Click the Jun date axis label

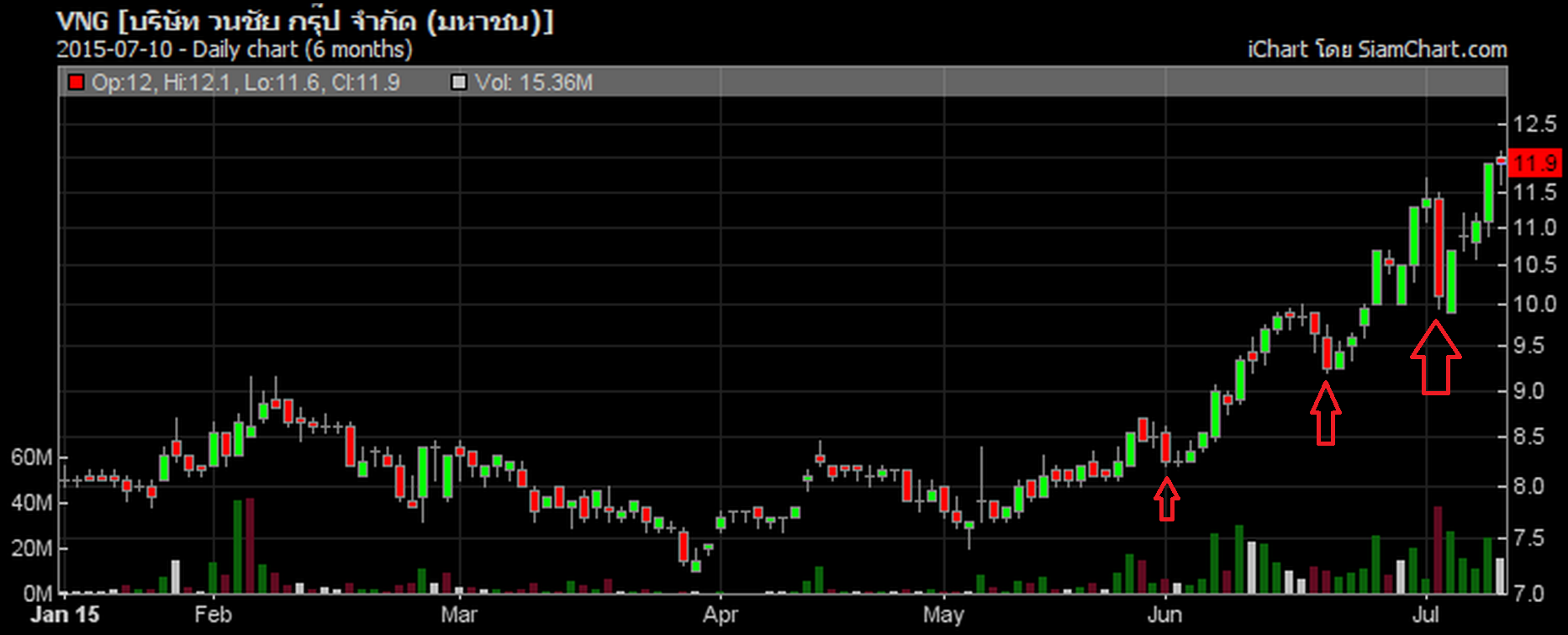tap(1165, 616)
